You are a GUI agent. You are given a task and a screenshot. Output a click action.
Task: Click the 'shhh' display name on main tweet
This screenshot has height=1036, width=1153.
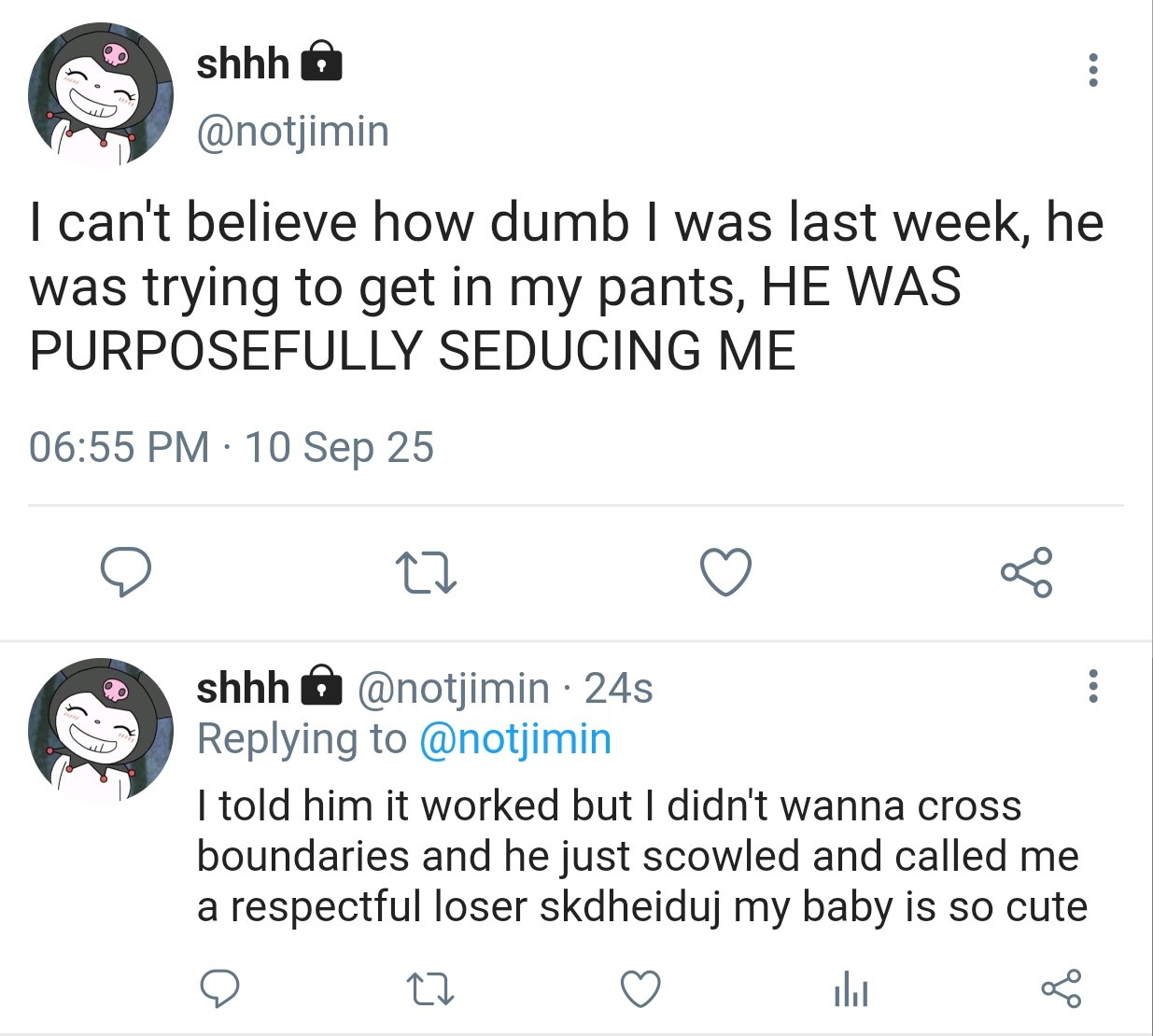point(243,64)
